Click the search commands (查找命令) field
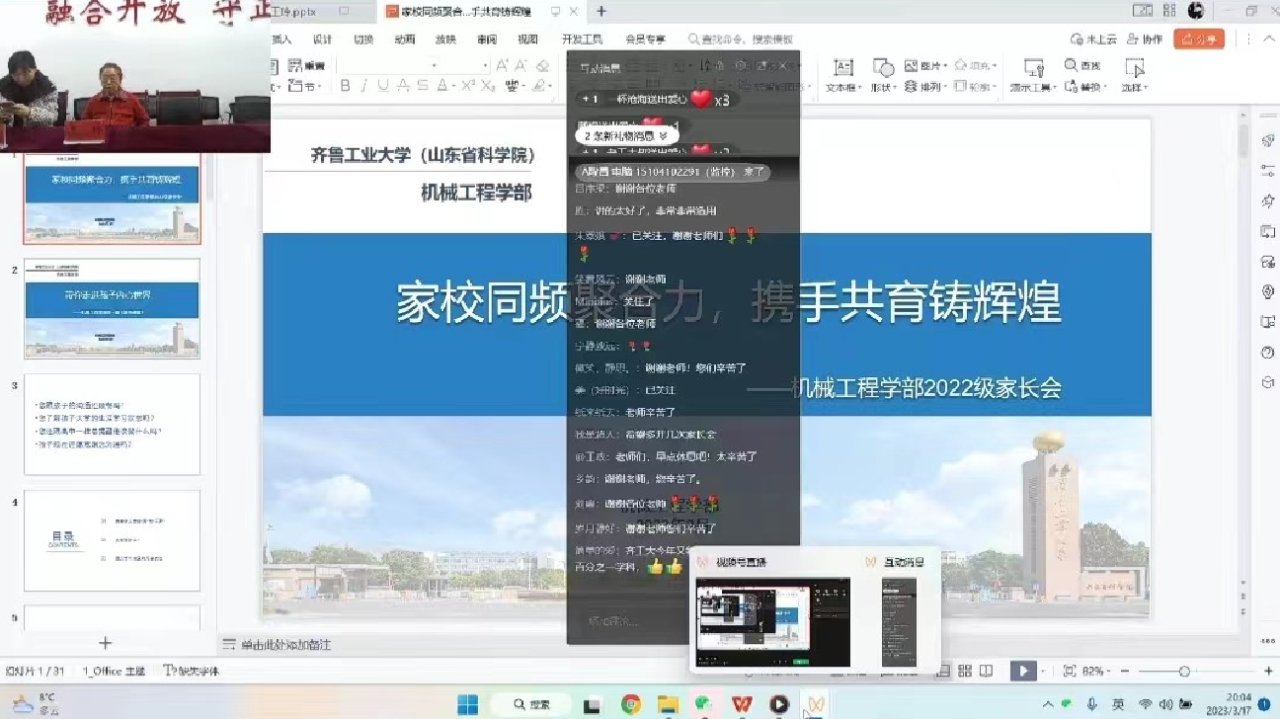1280x719 pixels. click(x=739, y=39)
